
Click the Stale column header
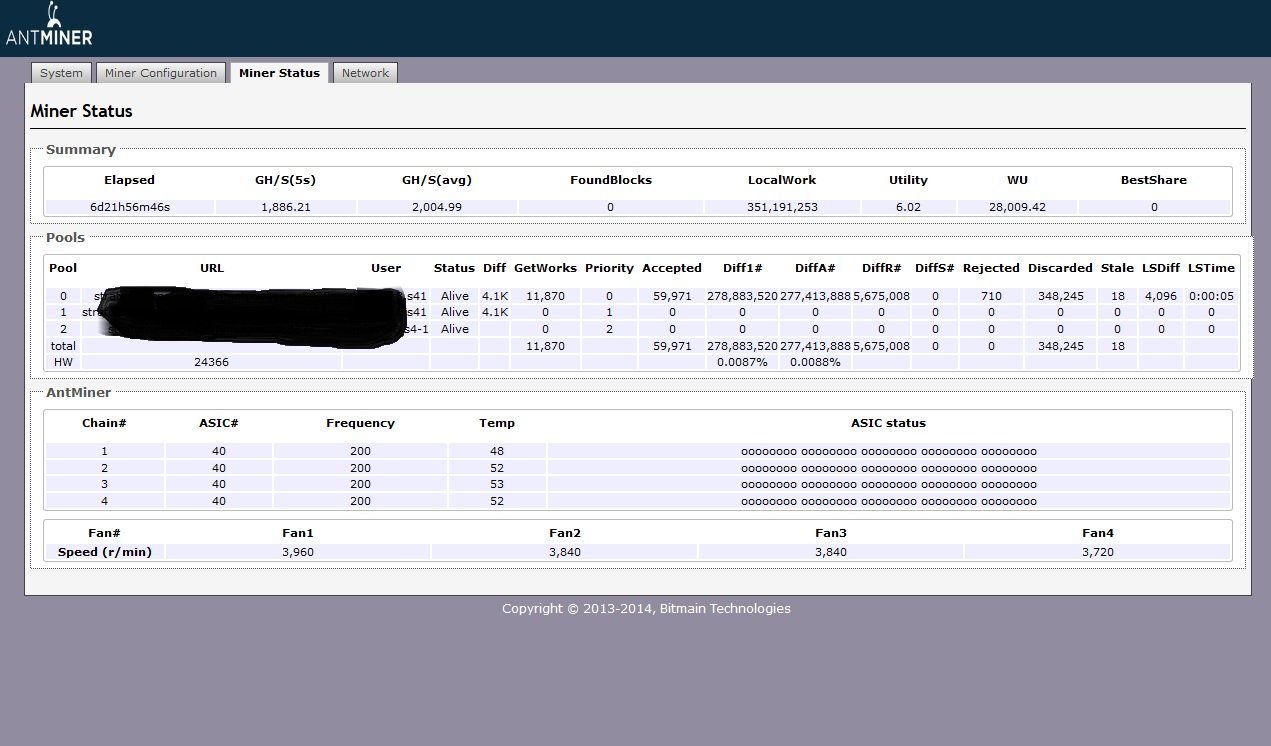coord(1117,268)
